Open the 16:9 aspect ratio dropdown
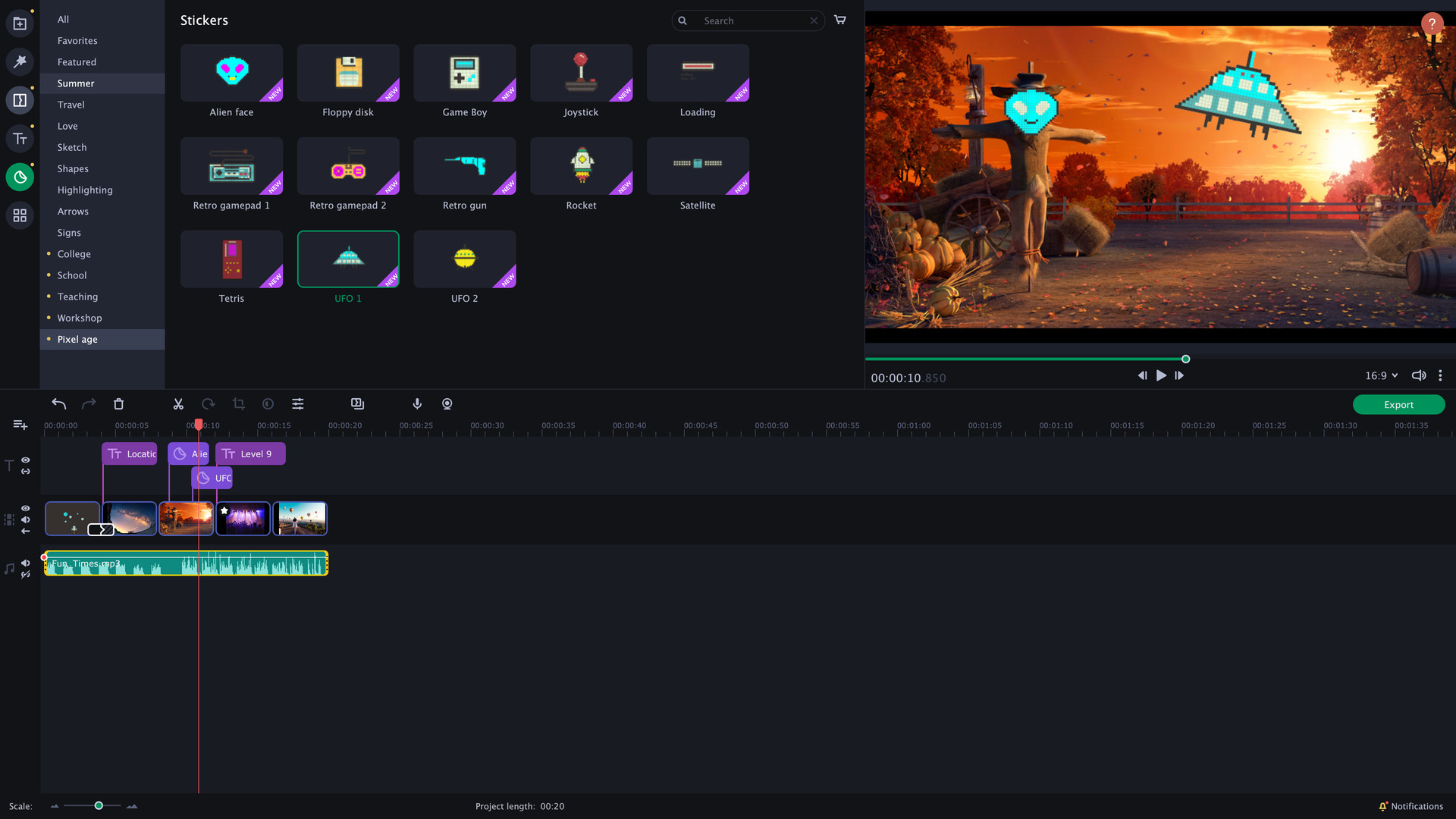 coord(1380,375)
